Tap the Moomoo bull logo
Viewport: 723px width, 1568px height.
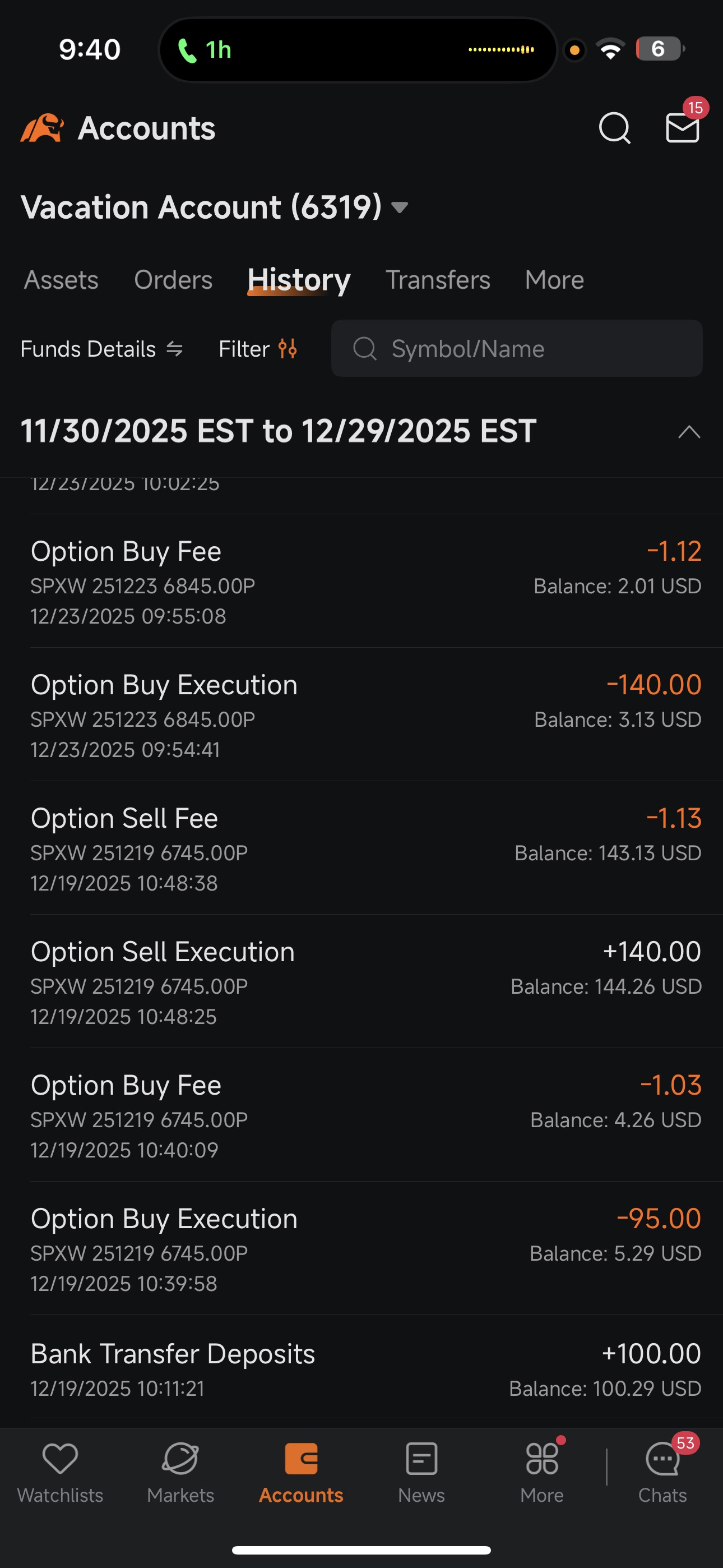[42, 128]
